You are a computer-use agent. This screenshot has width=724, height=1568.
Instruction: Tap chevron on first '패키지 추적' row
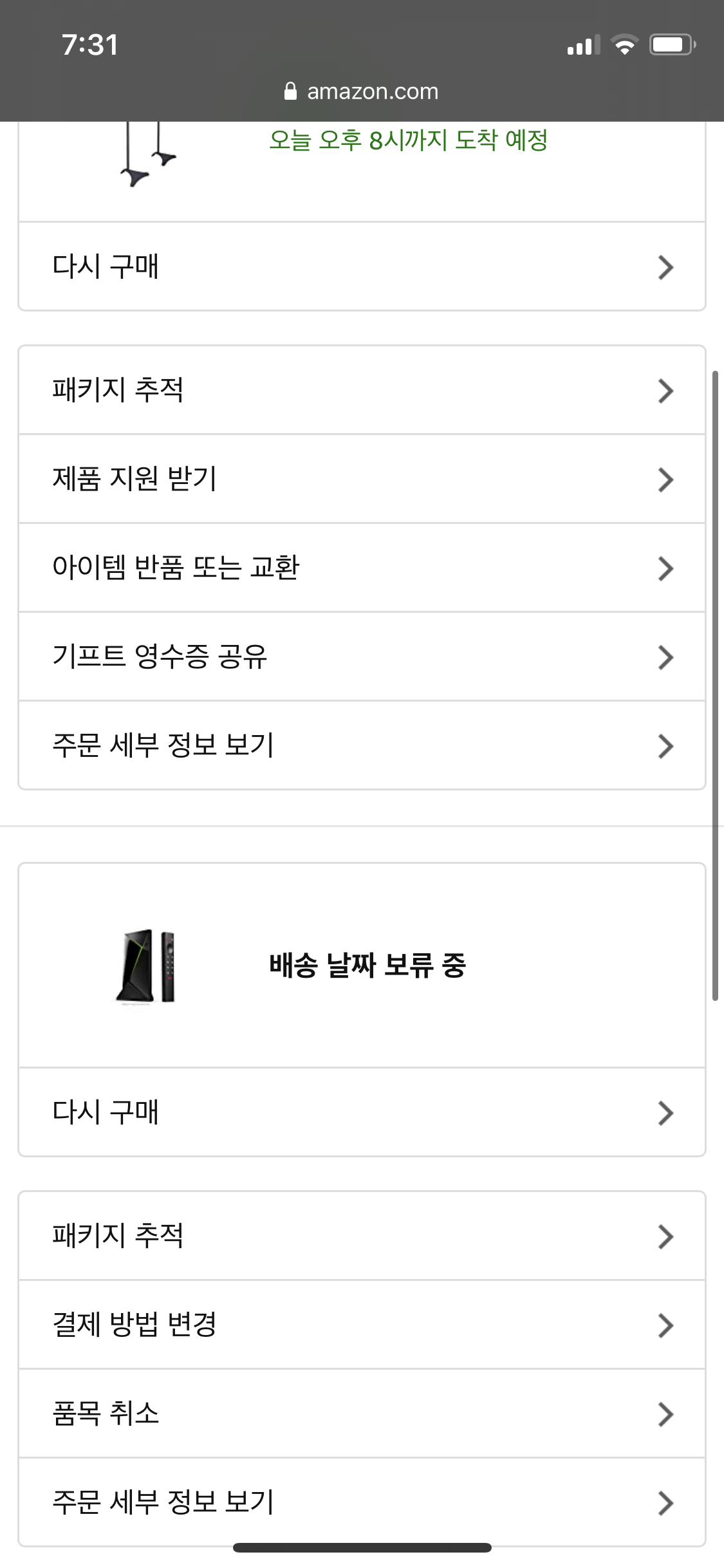665,391
